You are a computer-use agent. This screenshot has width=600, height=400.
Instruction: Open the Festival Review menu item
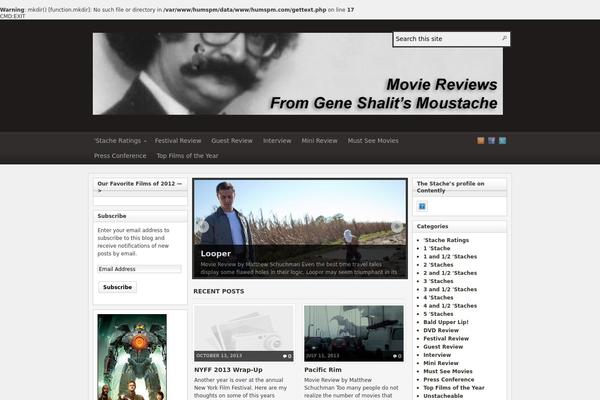[178, 140]
